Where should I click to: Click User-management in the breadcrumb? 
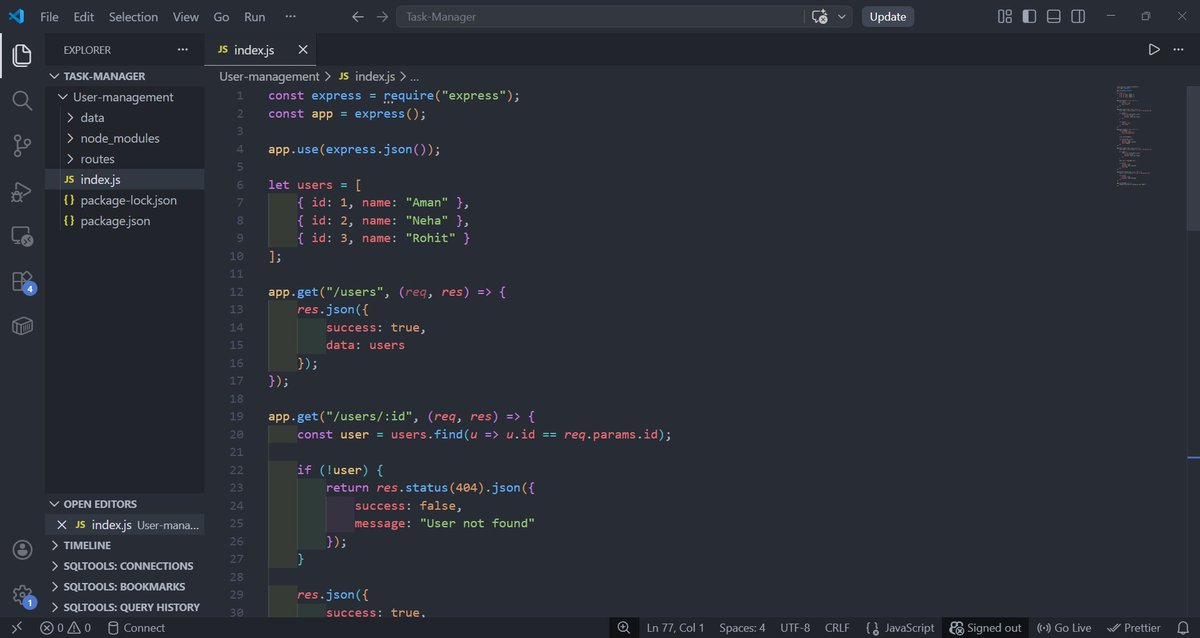point(269,76)
